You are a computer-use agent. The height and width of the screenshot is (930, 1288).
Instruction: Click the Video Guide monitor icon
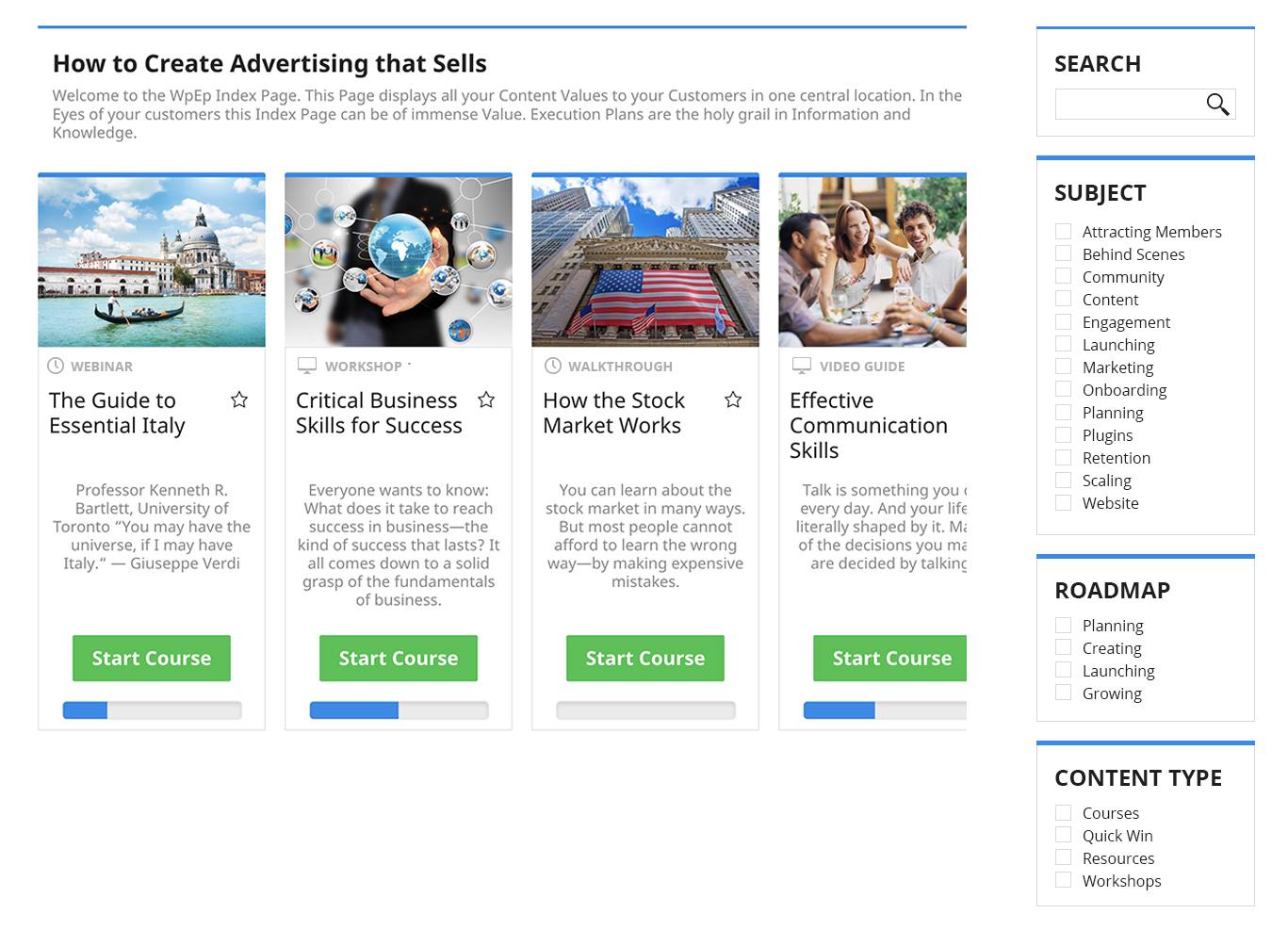click(802, 365)
